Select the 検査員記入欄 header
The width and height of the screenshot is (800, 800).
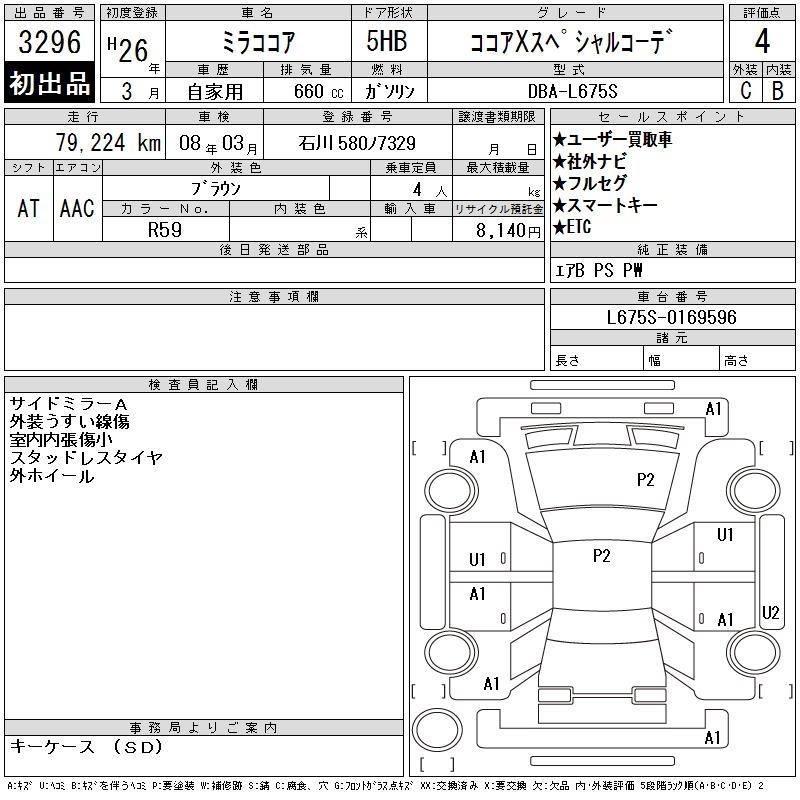[x=204, y=384]
